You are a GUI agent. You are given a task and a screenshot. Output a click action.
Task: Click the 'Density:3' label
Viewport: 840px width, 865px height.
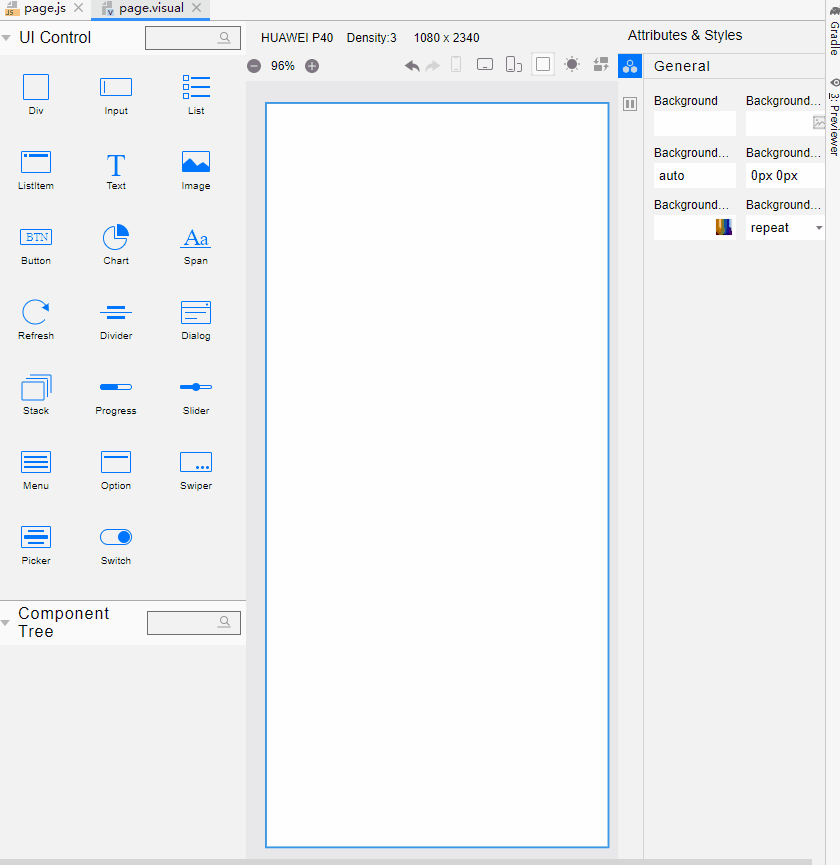coord(371,38)
